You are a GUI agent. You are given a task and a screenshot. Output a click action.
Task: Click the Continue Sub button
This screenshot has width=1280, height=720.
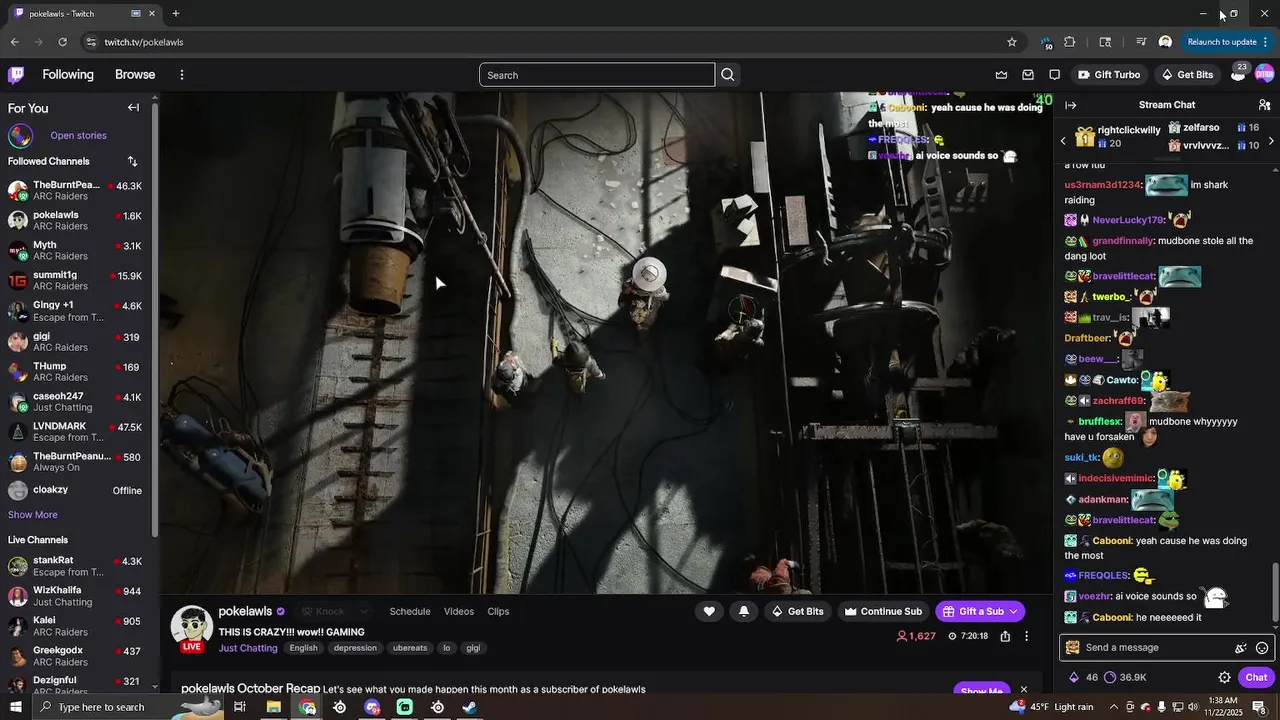click(x=882, y=611)
